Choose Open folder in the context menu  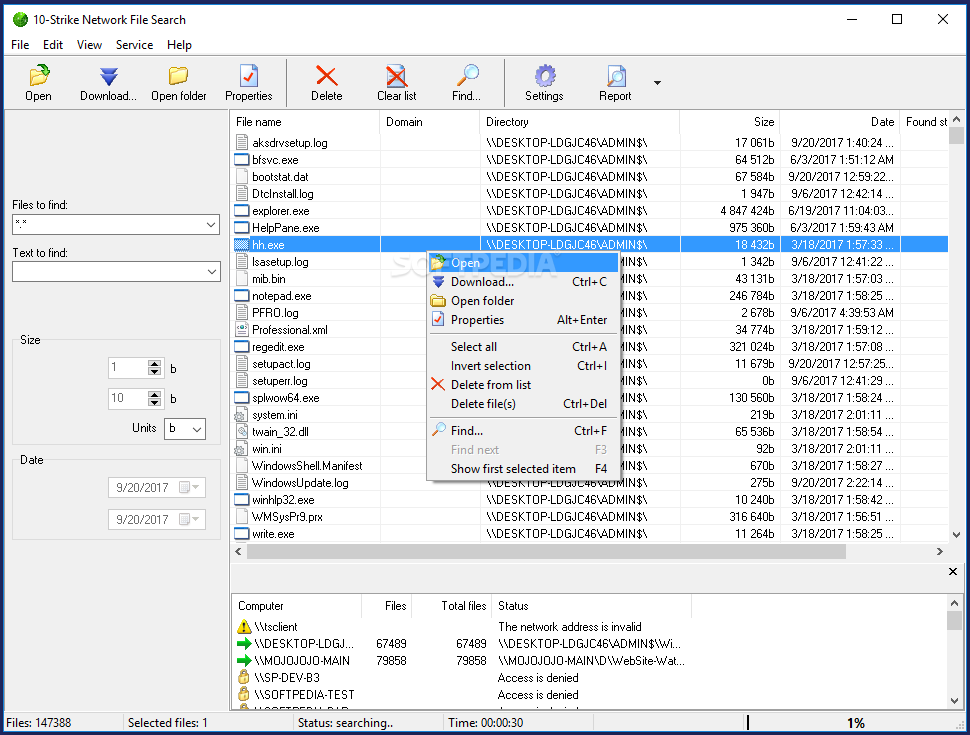coord(523,301)
